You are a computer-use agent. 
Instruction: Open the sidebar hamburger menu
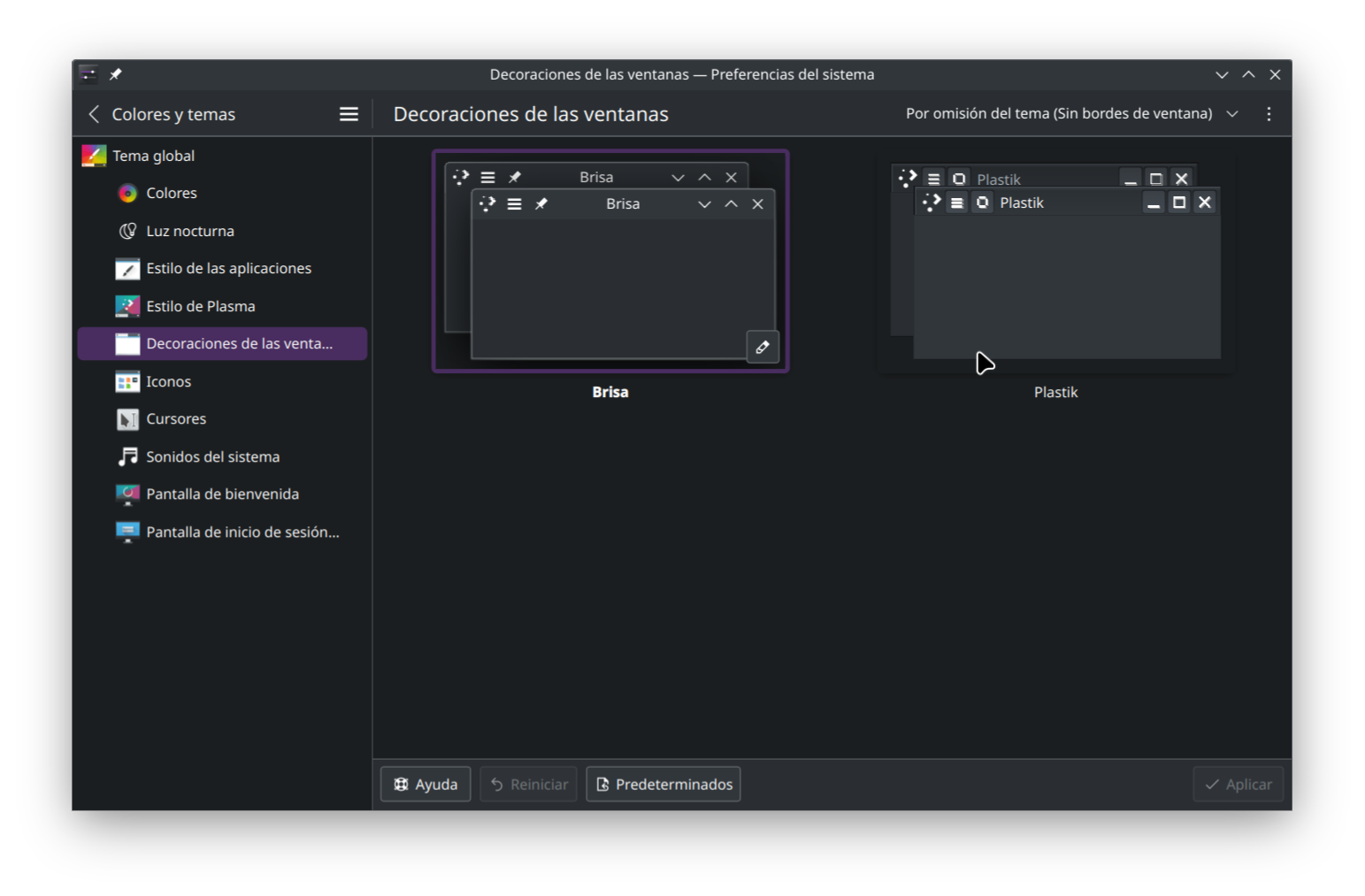coord(349,114)
